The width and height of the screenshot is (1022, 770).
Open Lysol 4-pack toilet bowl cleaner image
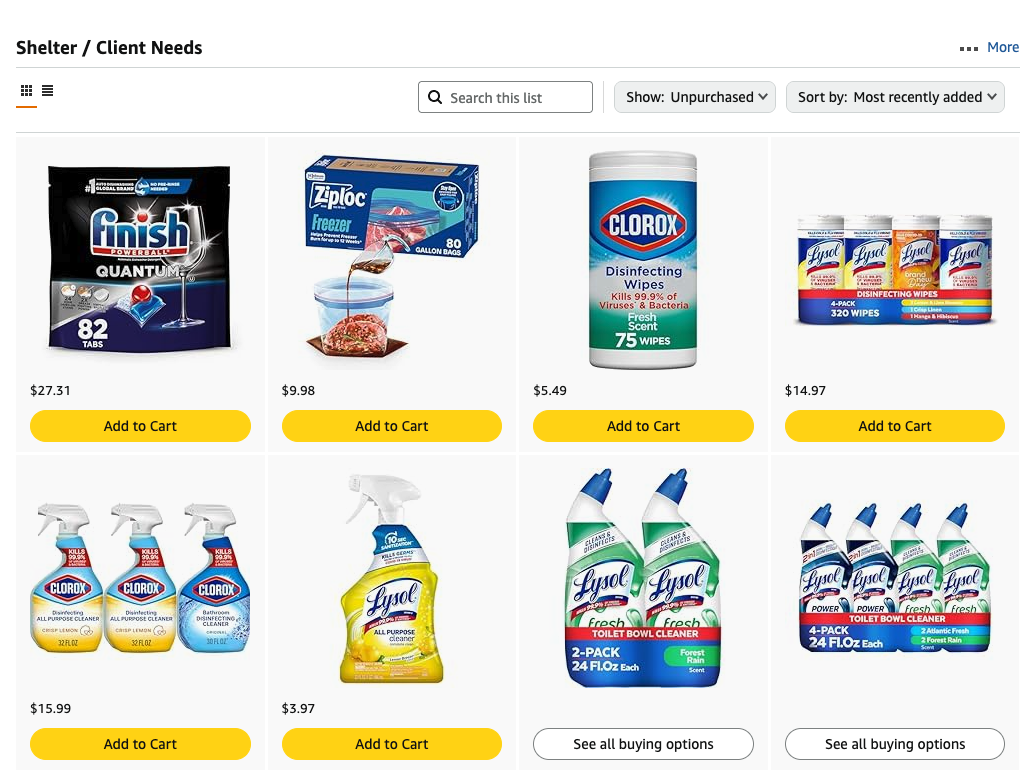[895, 578]
